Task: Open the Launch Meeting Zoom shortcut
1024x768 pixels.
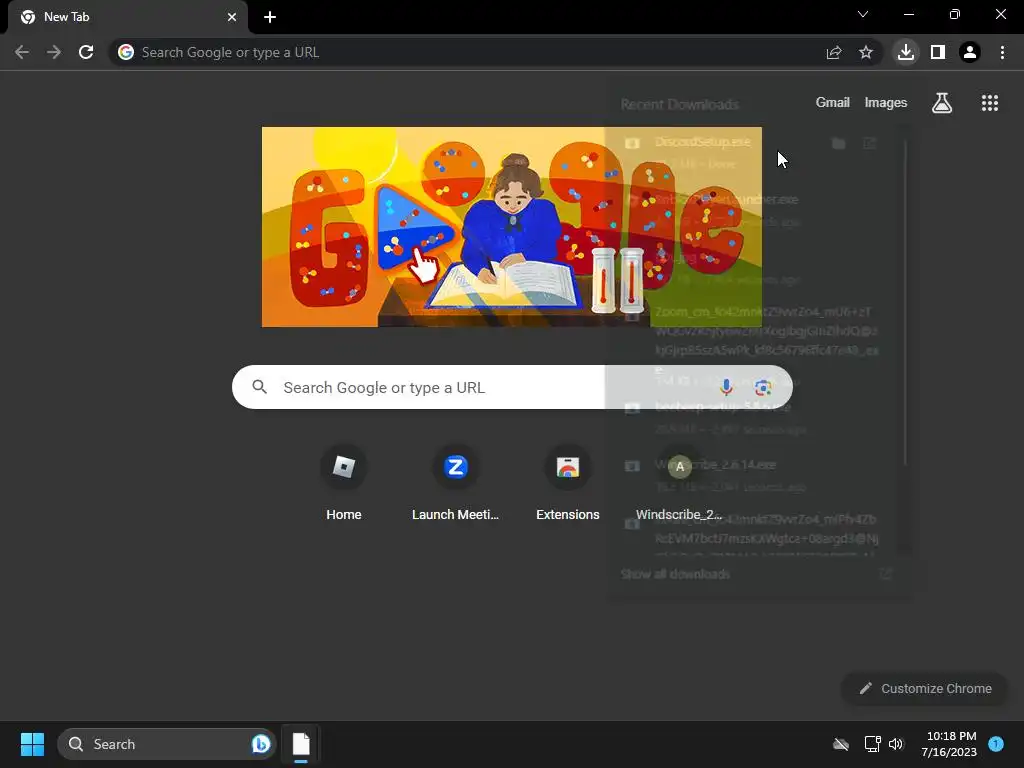Action: click(x=455, y=484)
